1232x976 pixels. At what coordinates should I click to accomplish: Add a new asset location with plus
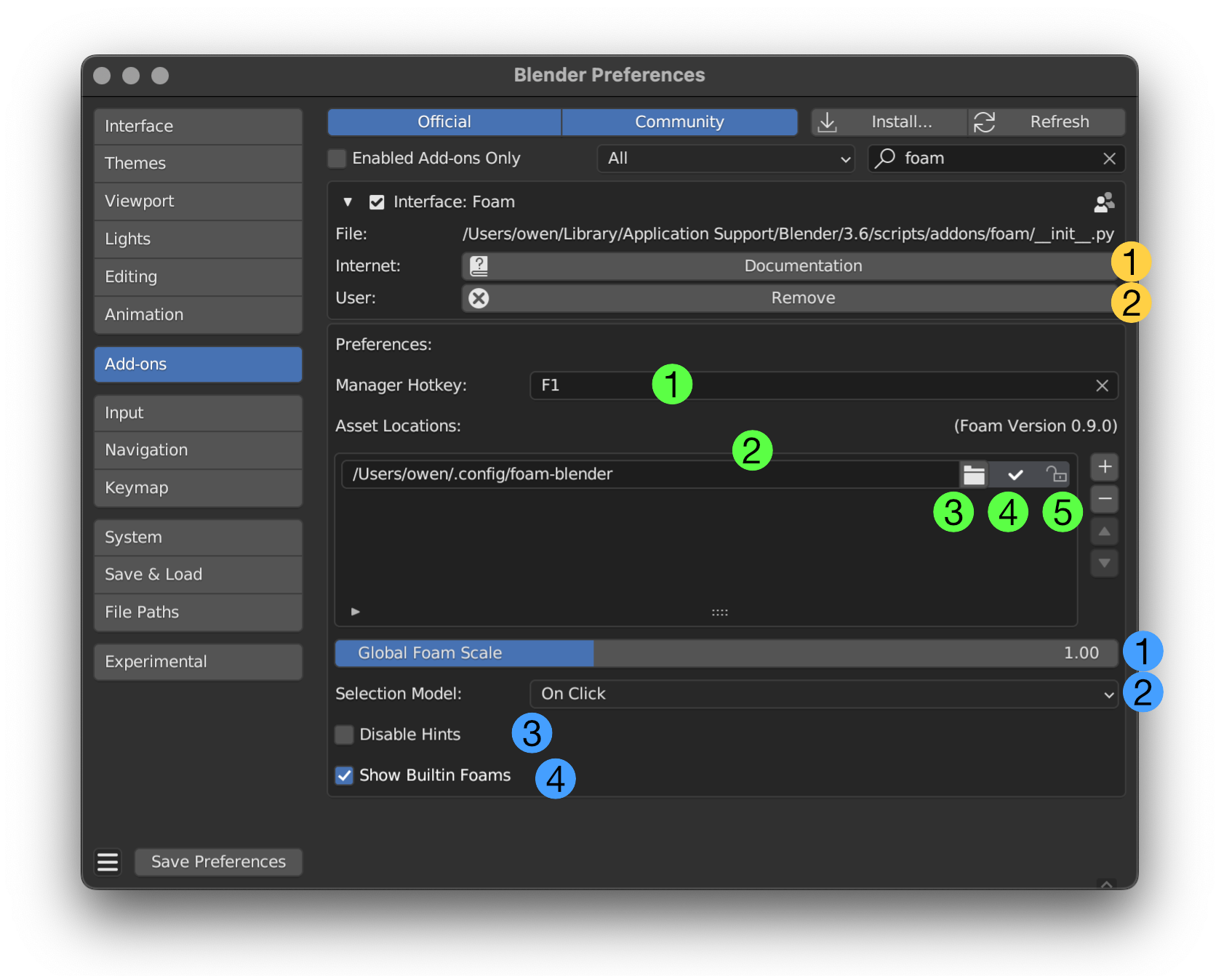(x=1104, y=467)
